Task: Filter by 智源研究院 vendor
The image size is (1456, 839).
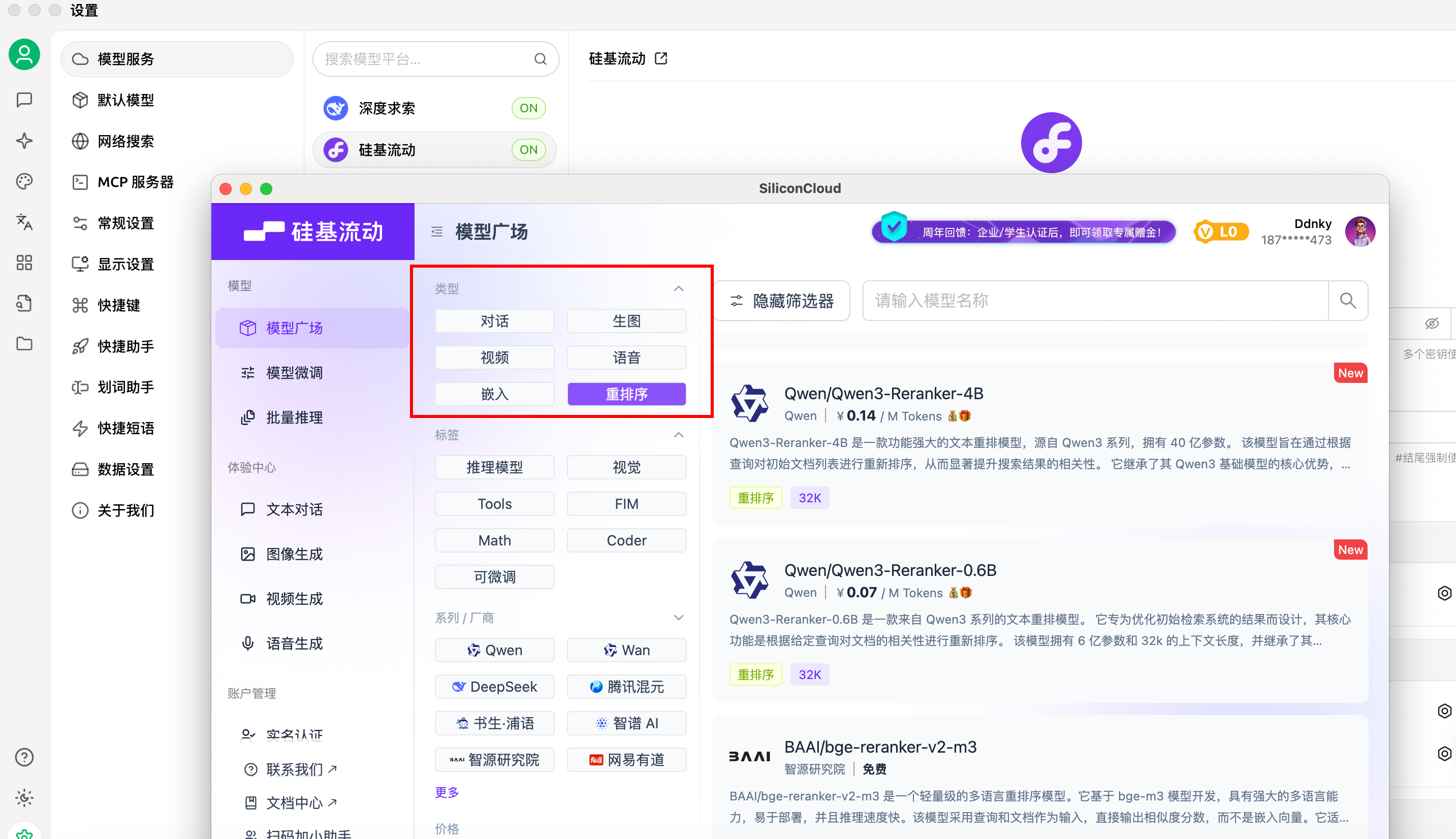Action: (x=494, y=760)
